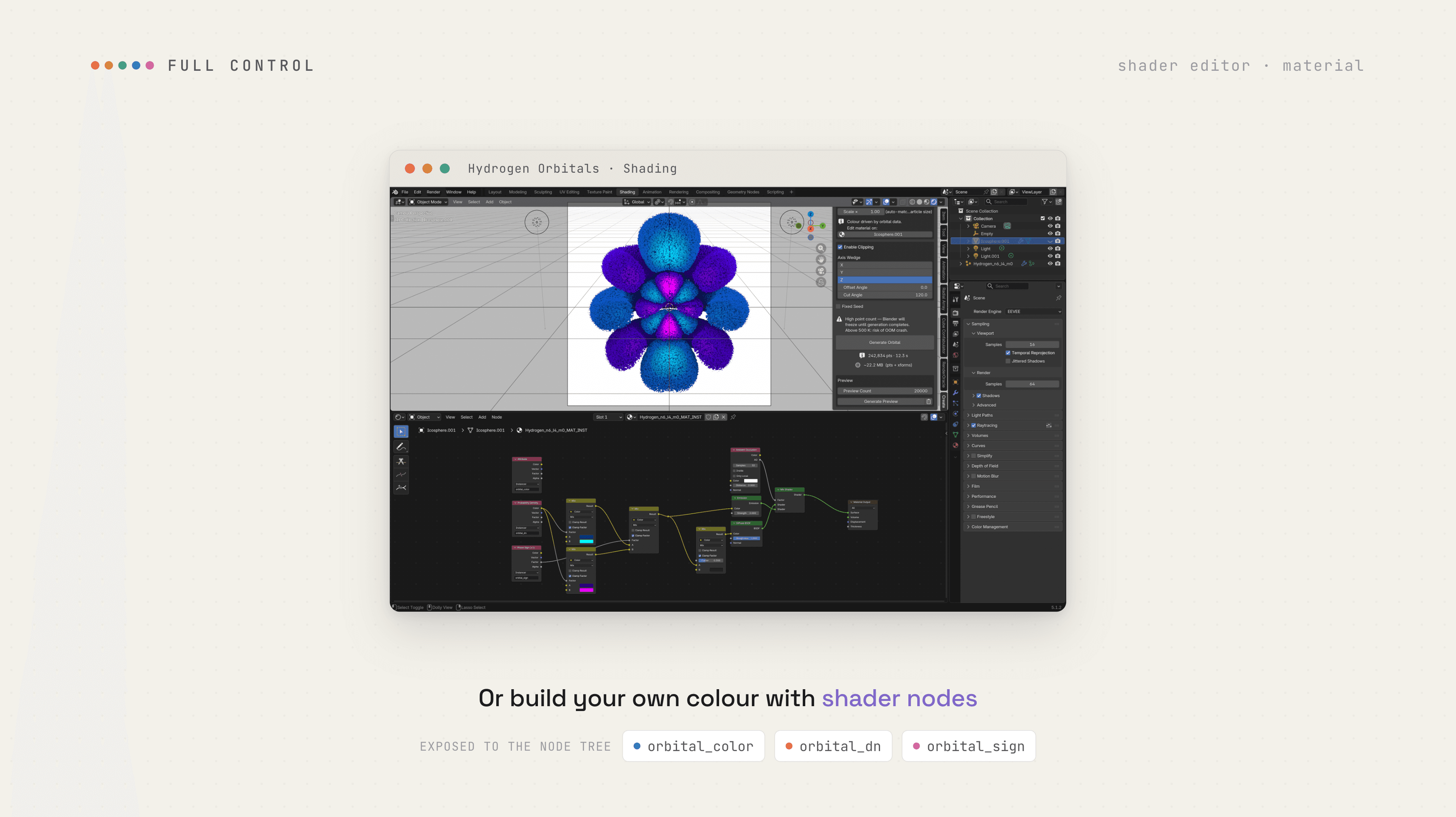Select the Z axis in Axis Wedge list

pyautogui.click(x=885, y=280)
